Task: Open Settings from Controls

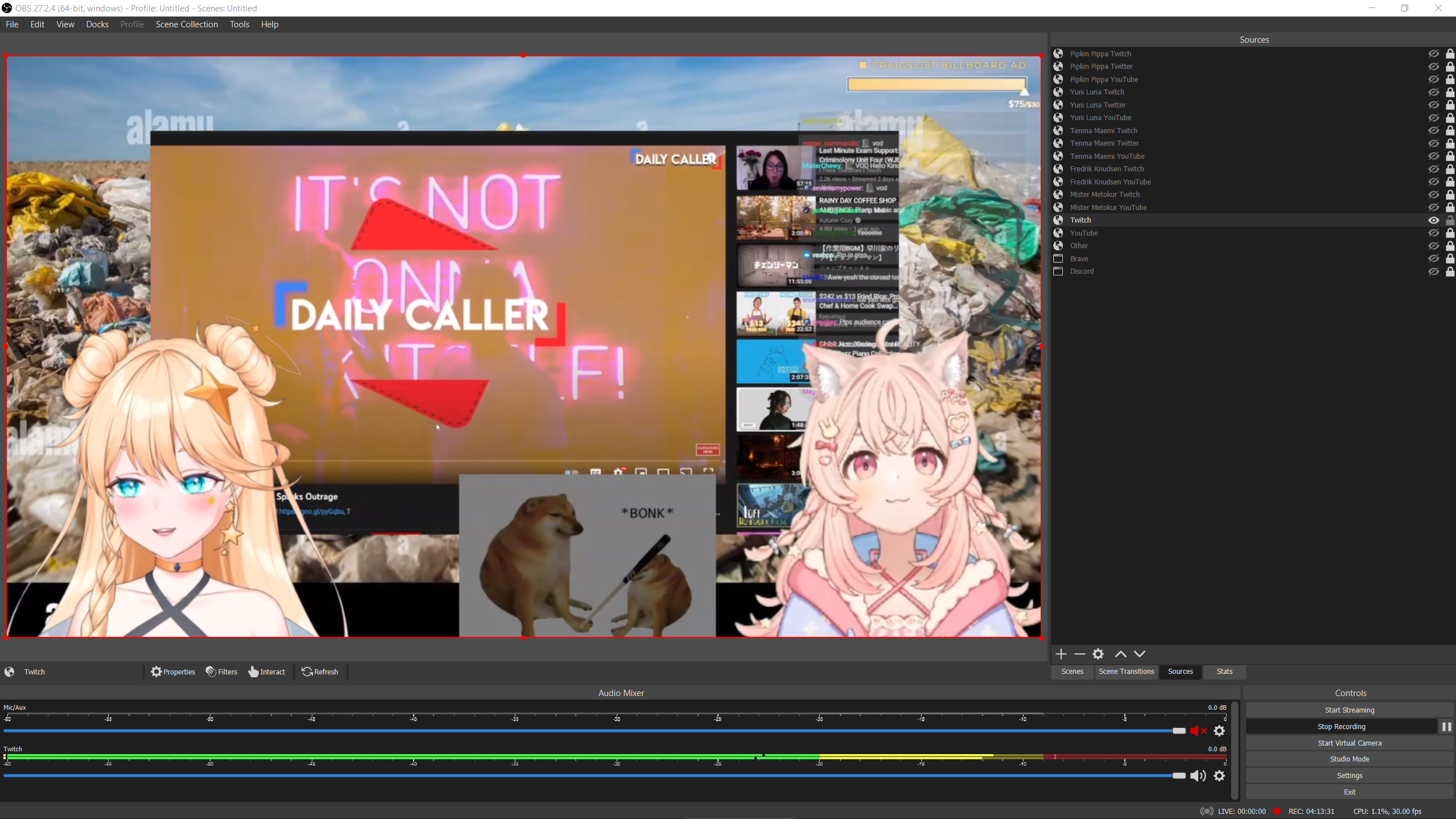Action: point(1349,776)
